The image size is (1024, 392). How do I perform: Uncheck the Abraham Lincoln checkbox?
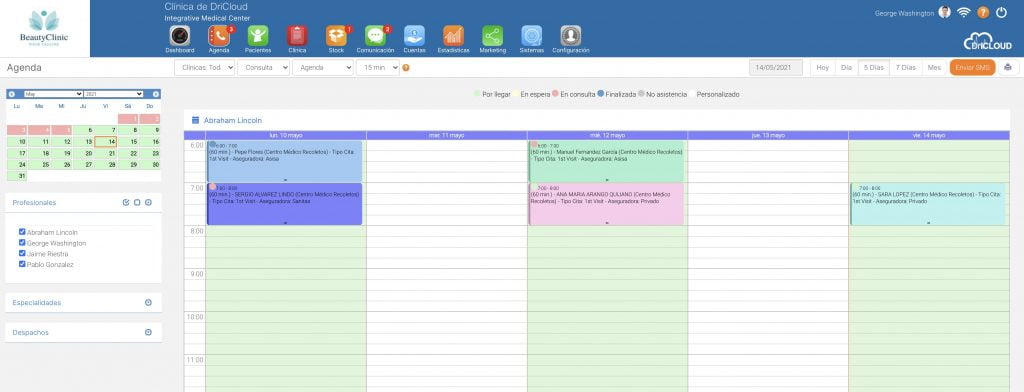[22, 232]
